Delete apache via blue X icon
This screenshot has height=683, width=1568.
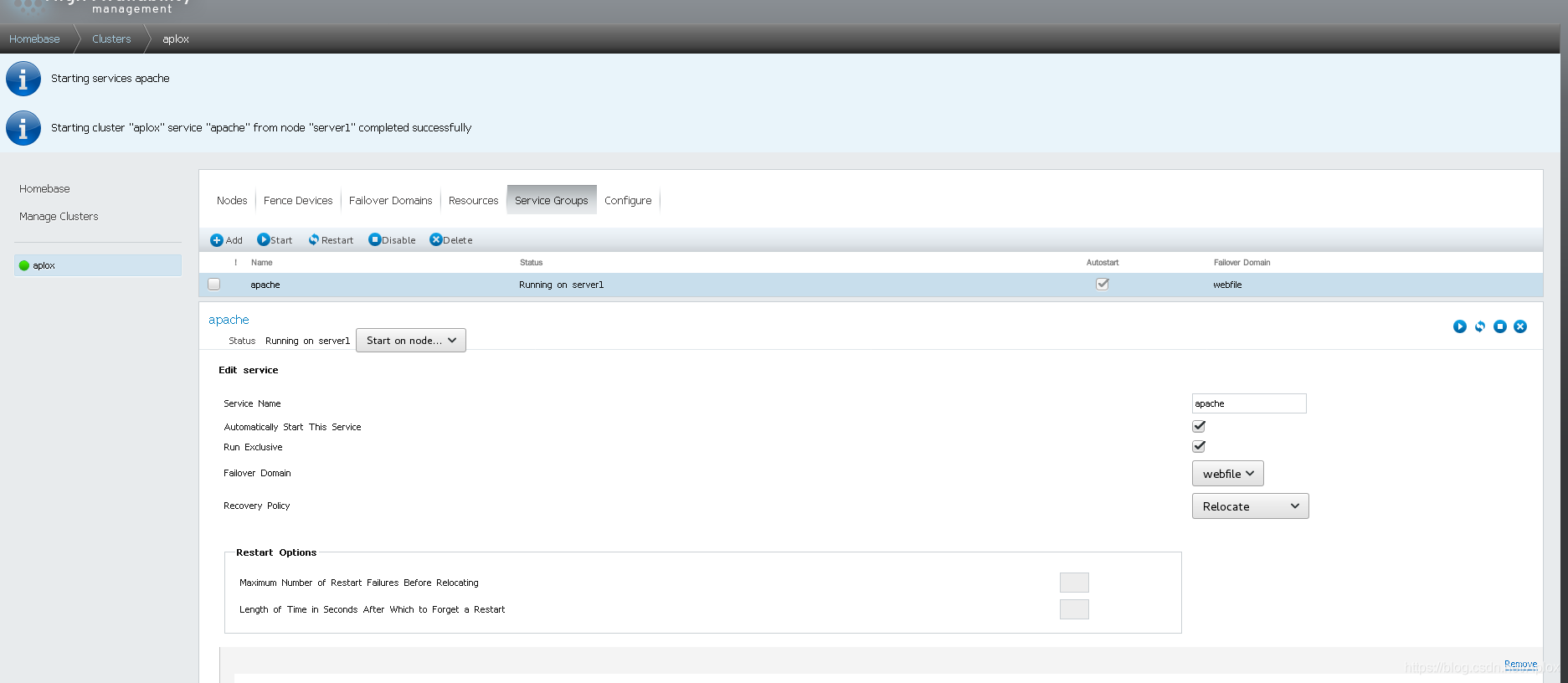click(x=1520, y=326)
